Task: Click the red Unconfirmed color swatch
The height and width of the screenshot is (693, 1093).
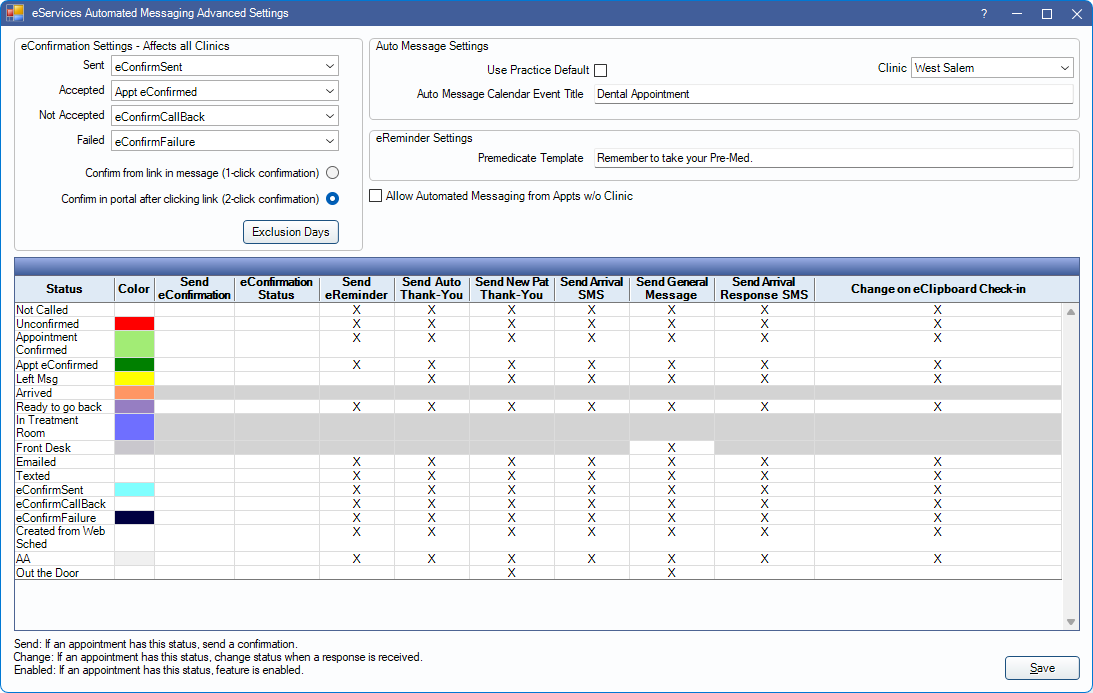Action: point(134,324)
